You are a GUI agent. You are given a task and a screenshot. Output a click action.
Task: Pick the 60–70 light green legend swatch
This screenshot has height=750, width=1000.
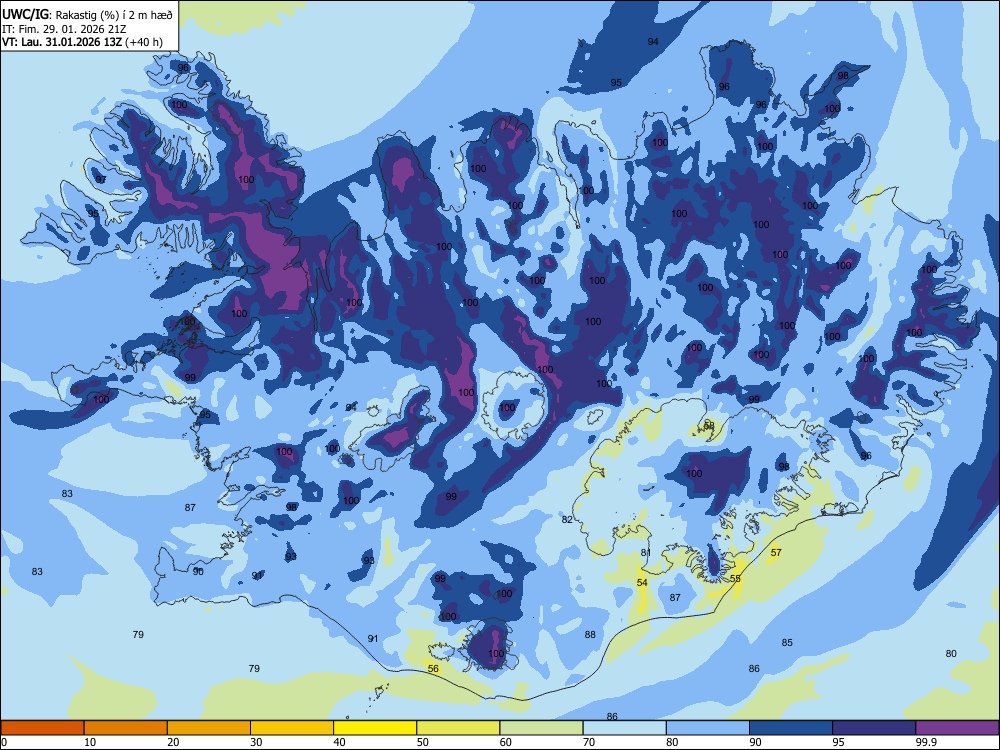click(x=541, y=728)
